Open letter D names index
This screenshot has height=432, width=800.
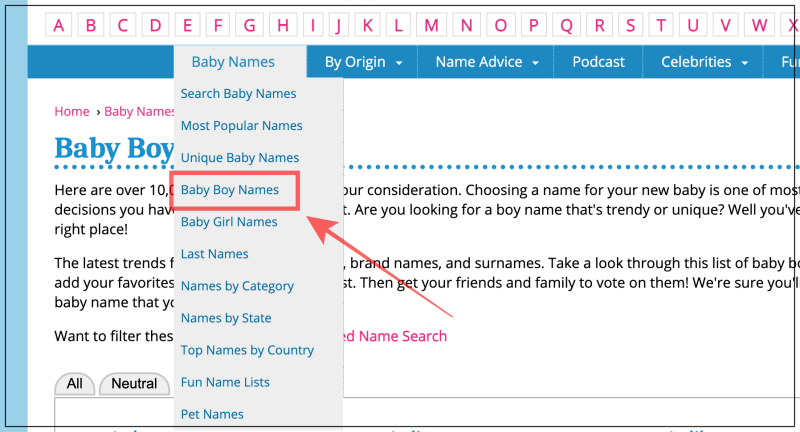tap(155, 25)
